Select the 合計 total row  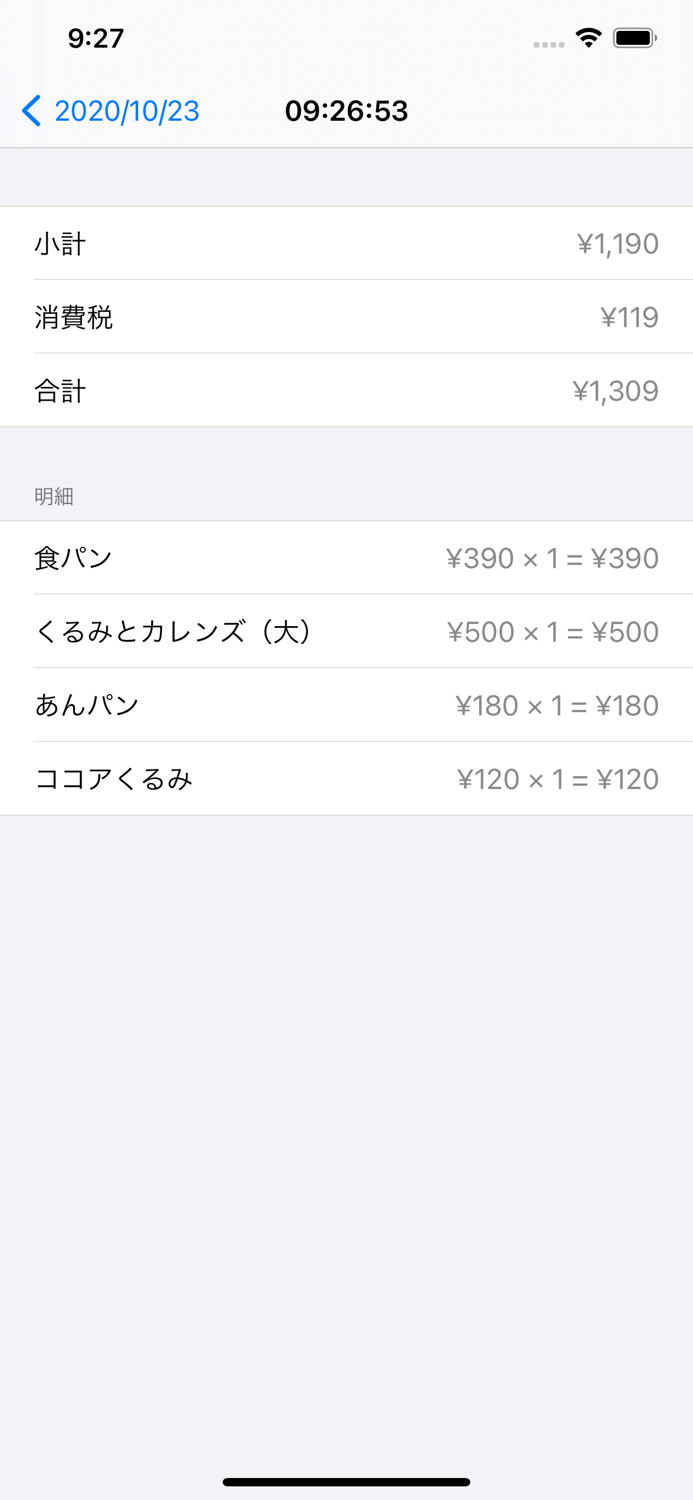point(346,391)
